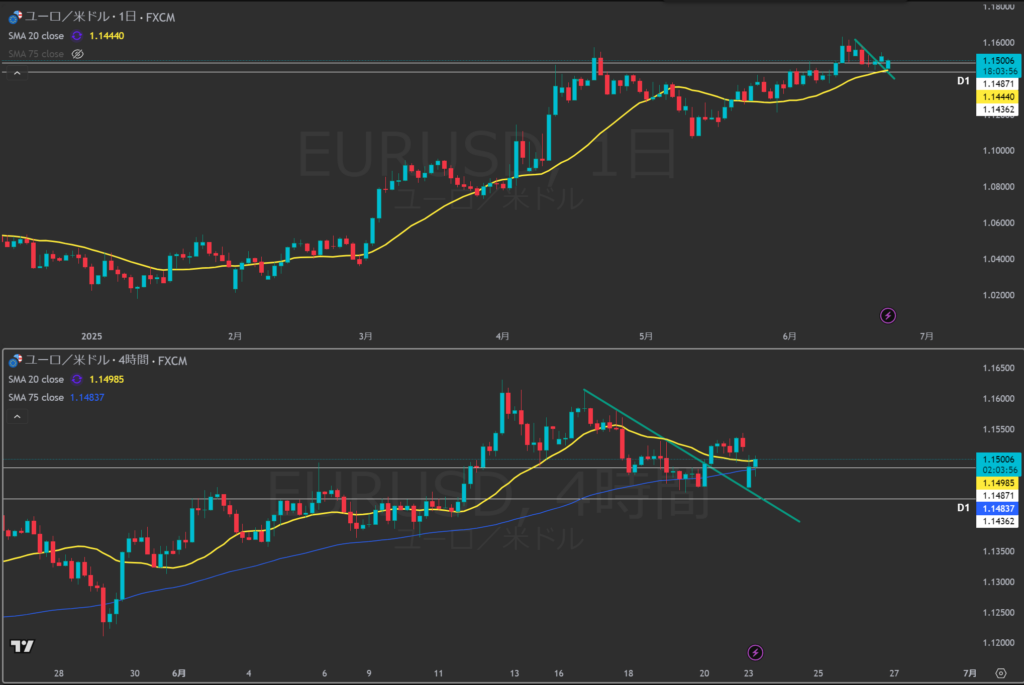Click the SMA 20 legend value 1.14985
Screen dimensions: 1024x685
[x=106, y=379]
